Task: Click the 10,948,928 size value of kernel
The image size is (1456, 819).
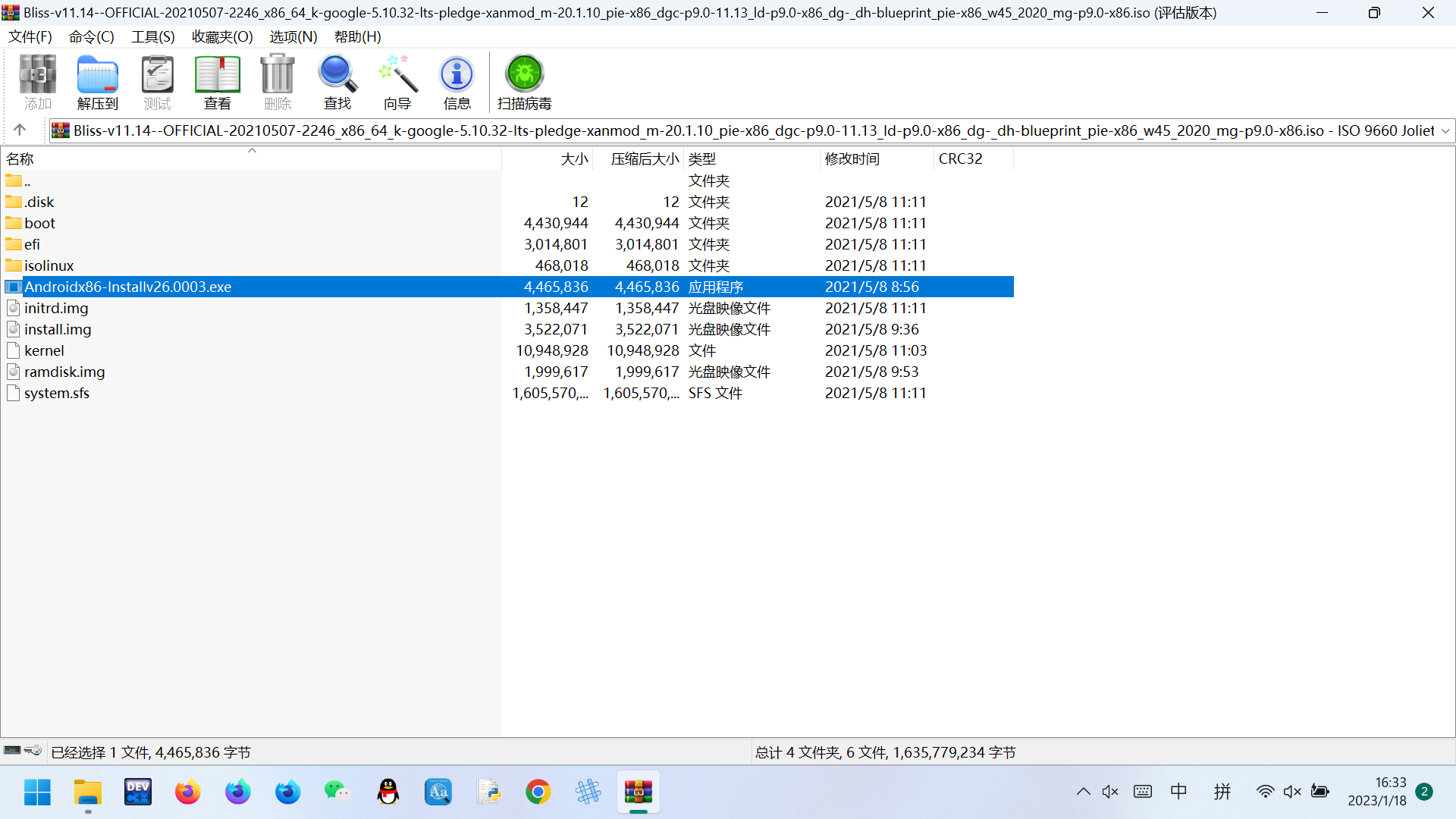Action: coord(552,350)
